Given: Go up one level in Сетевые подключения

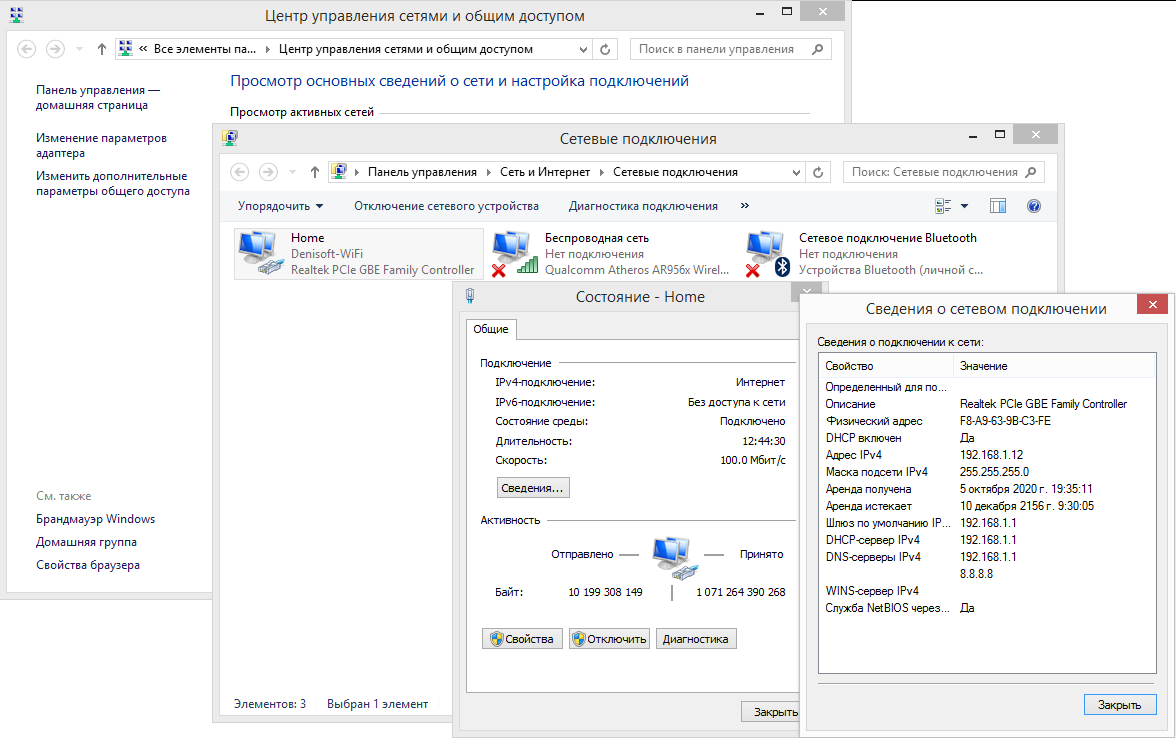Looking at the screenshot, I should click(x=315, y=172).
